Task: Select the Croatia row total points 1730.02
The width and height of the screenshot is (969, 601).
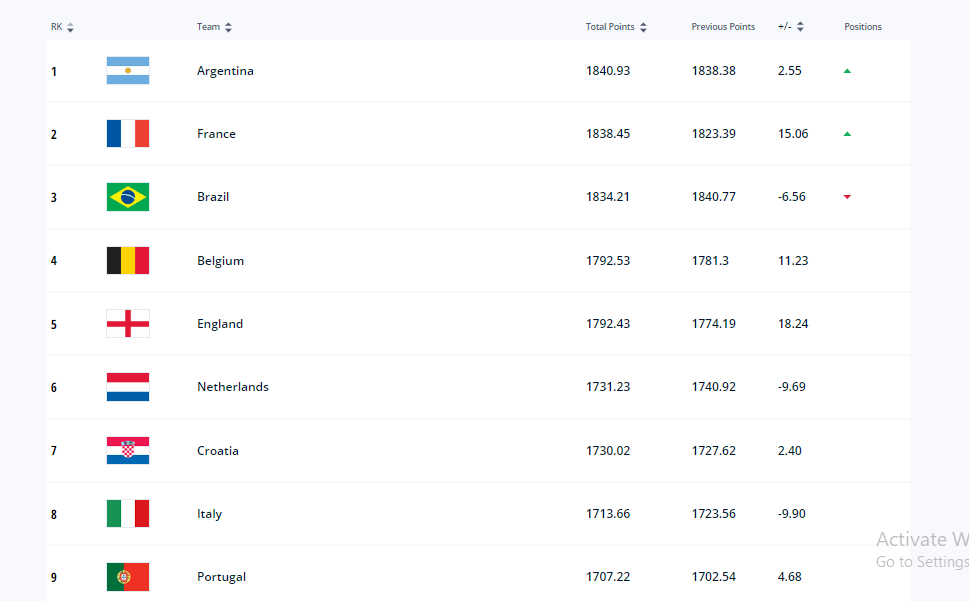Action: [608, 451]
